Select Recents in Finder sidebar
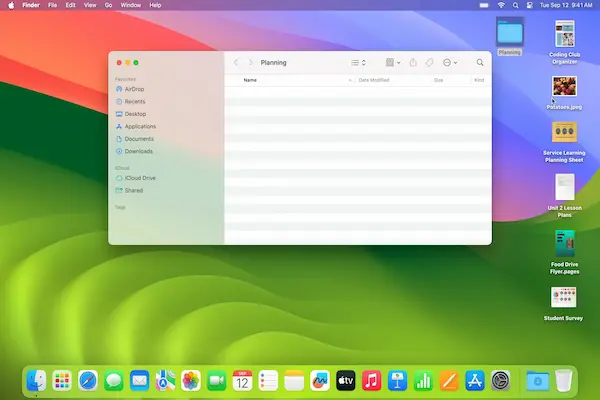600x400 pixels. click(130, 101)
